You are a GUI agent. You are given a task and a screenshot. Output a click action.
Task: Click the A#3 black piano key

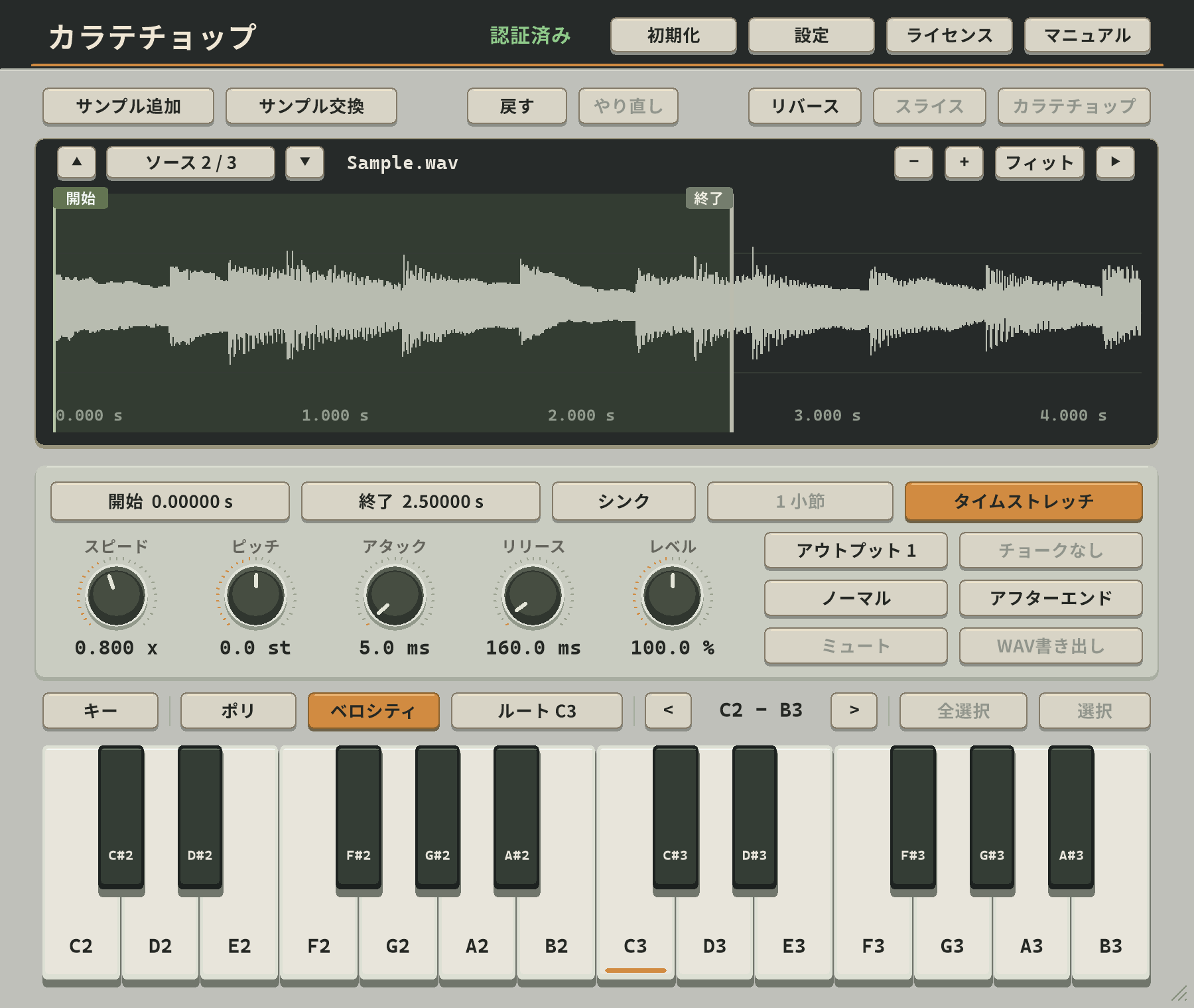[x=1071, y=817]
